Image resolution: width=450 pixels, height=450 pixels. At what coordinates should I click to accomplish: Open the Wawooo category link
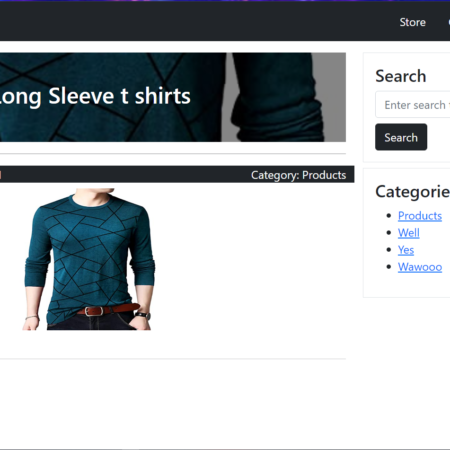coord(420,267)
